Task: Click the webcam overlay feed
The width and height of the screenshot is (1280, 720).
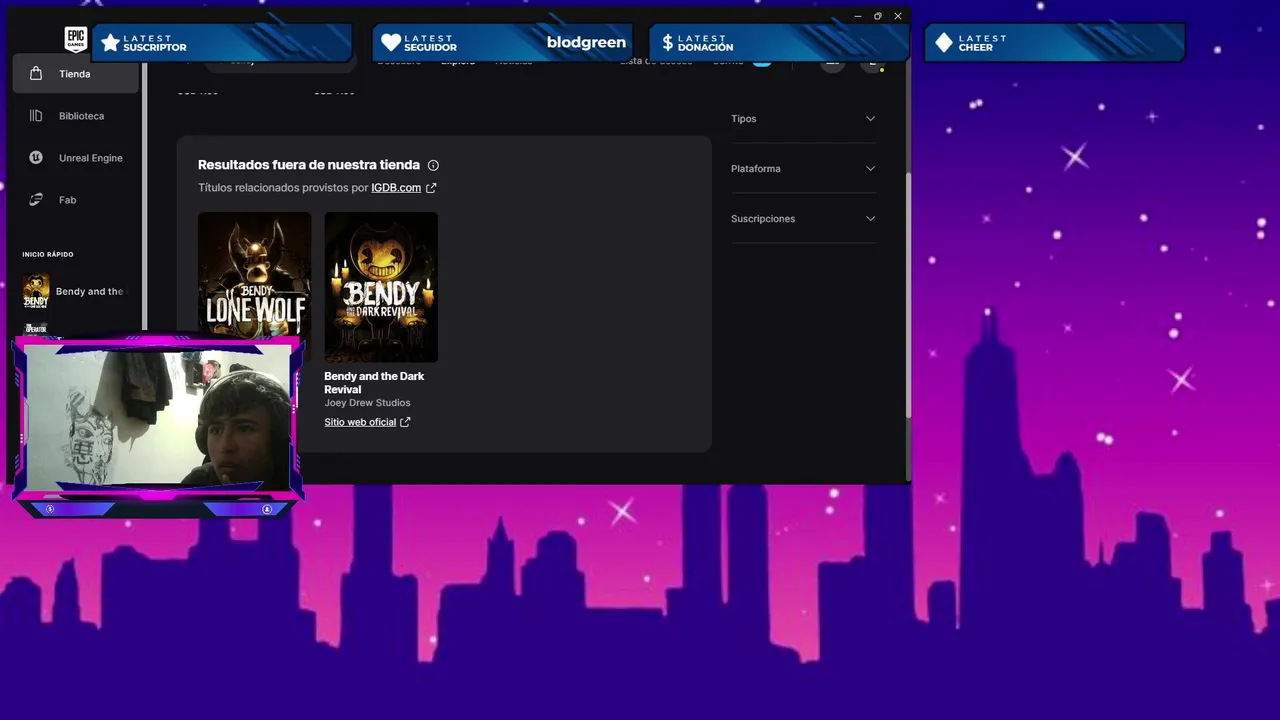Action: coord(158,417)
